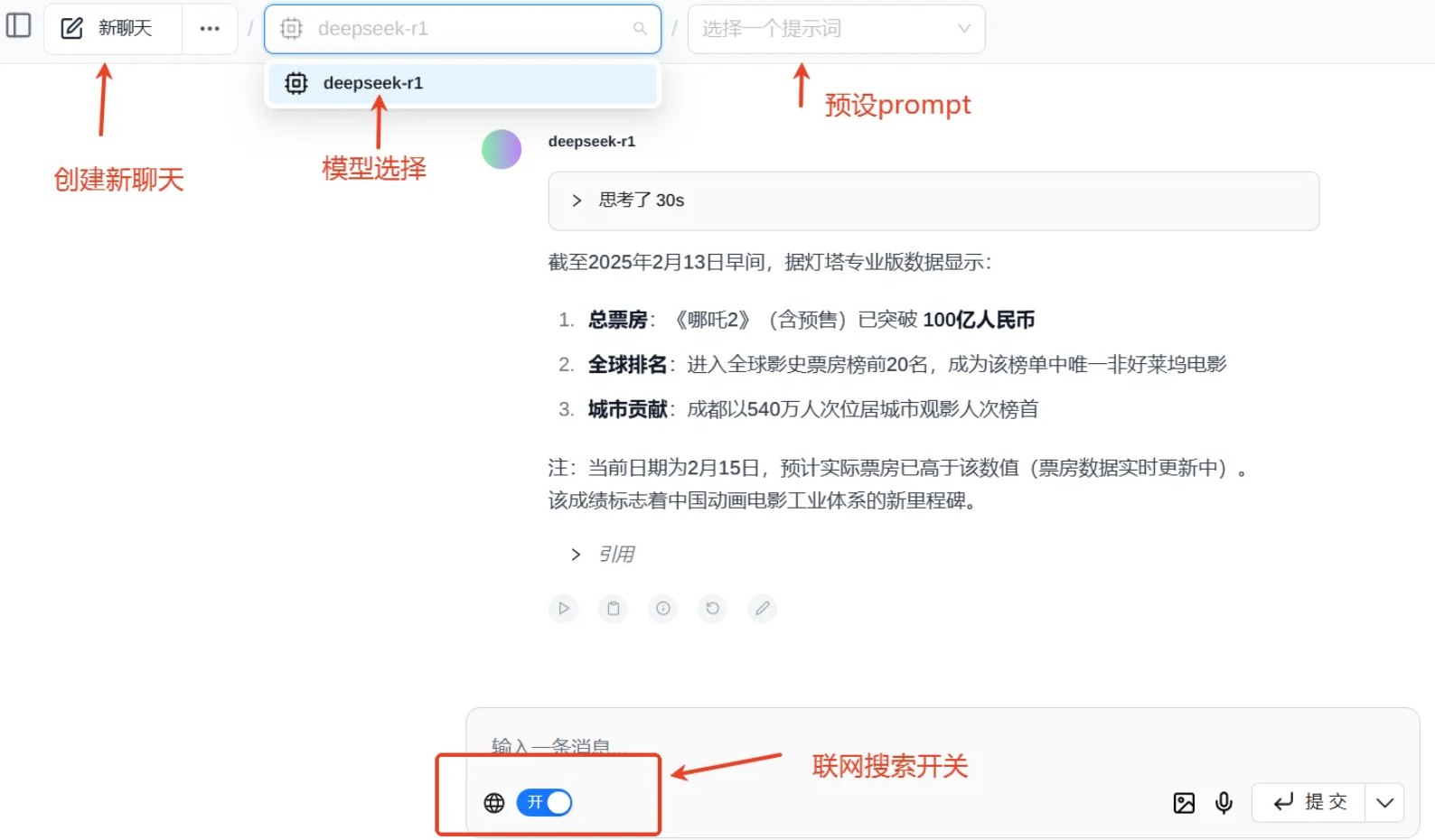Click the bold text 100亿人民币
This screenshot has width=1435, height=840.
click(979, 320)
